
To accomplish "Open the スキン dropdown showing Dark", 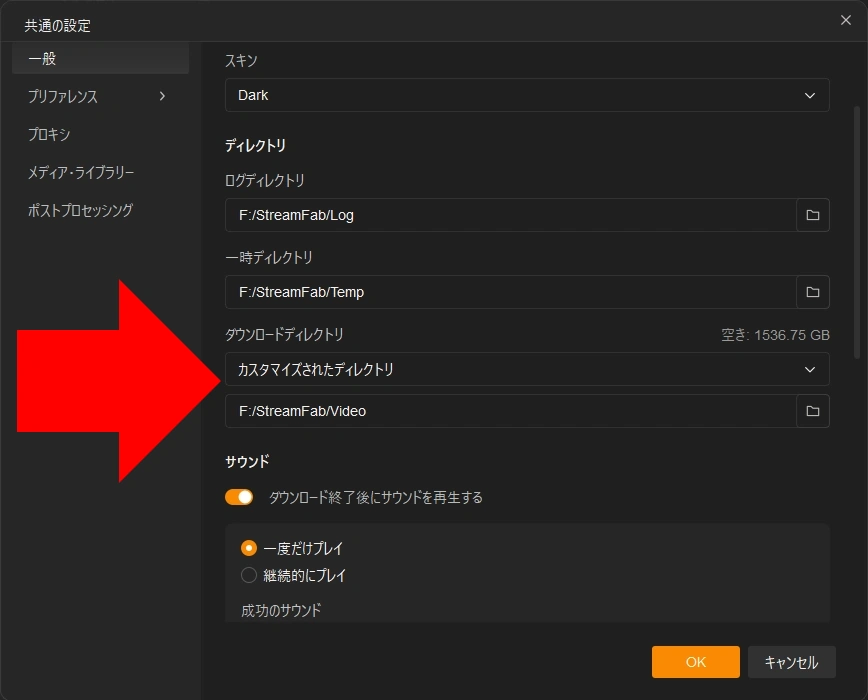I will pos(527,95).
